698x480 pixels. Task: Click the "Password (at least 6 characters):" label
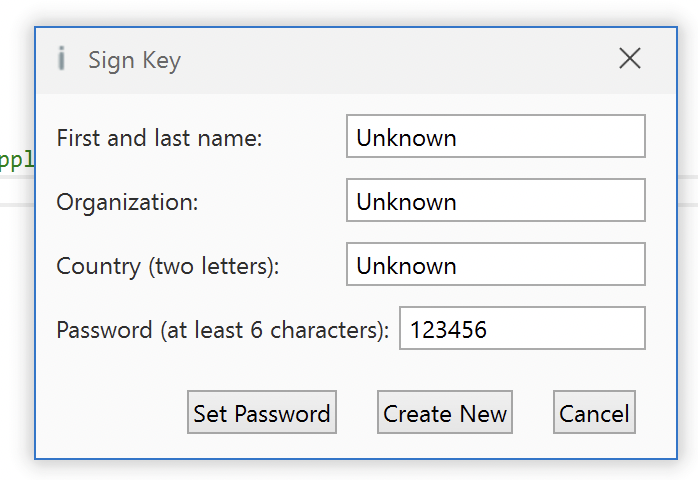pyautogui.click(x=222, y=330)
